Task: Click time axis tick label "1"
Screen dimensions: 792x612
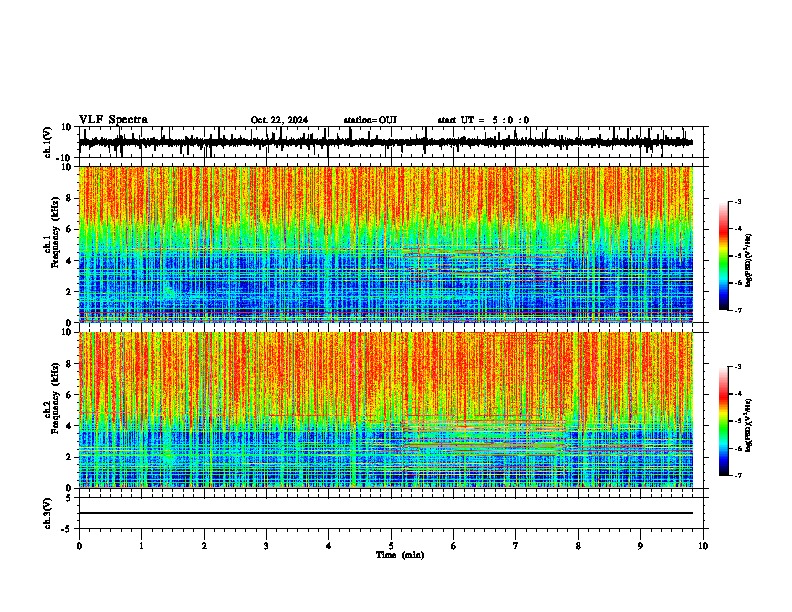Action: pyautogui.click(x=141, y=546)
